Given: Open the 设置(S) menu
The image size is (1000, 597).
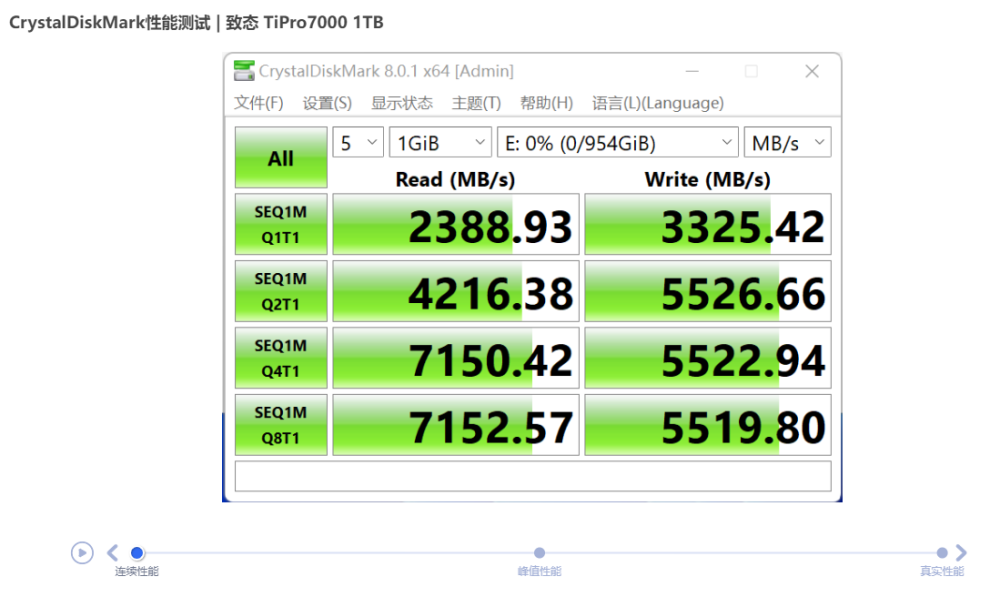Looking at the screenshot, I should (x=327, y=103).
